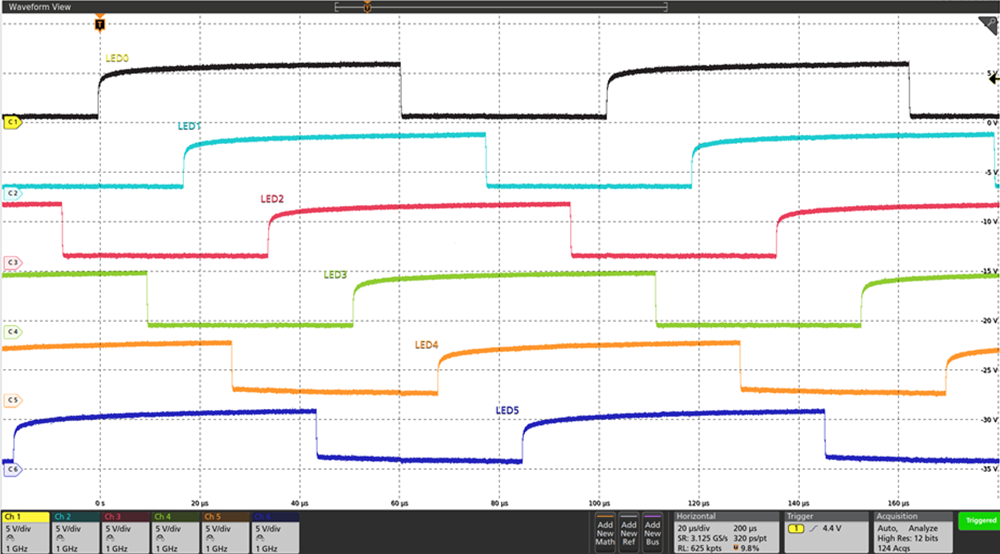Viewport: 1000px width, 554px height.
Task: Open the Ch 2 settings badge
Action: click(x=75, y=532)
